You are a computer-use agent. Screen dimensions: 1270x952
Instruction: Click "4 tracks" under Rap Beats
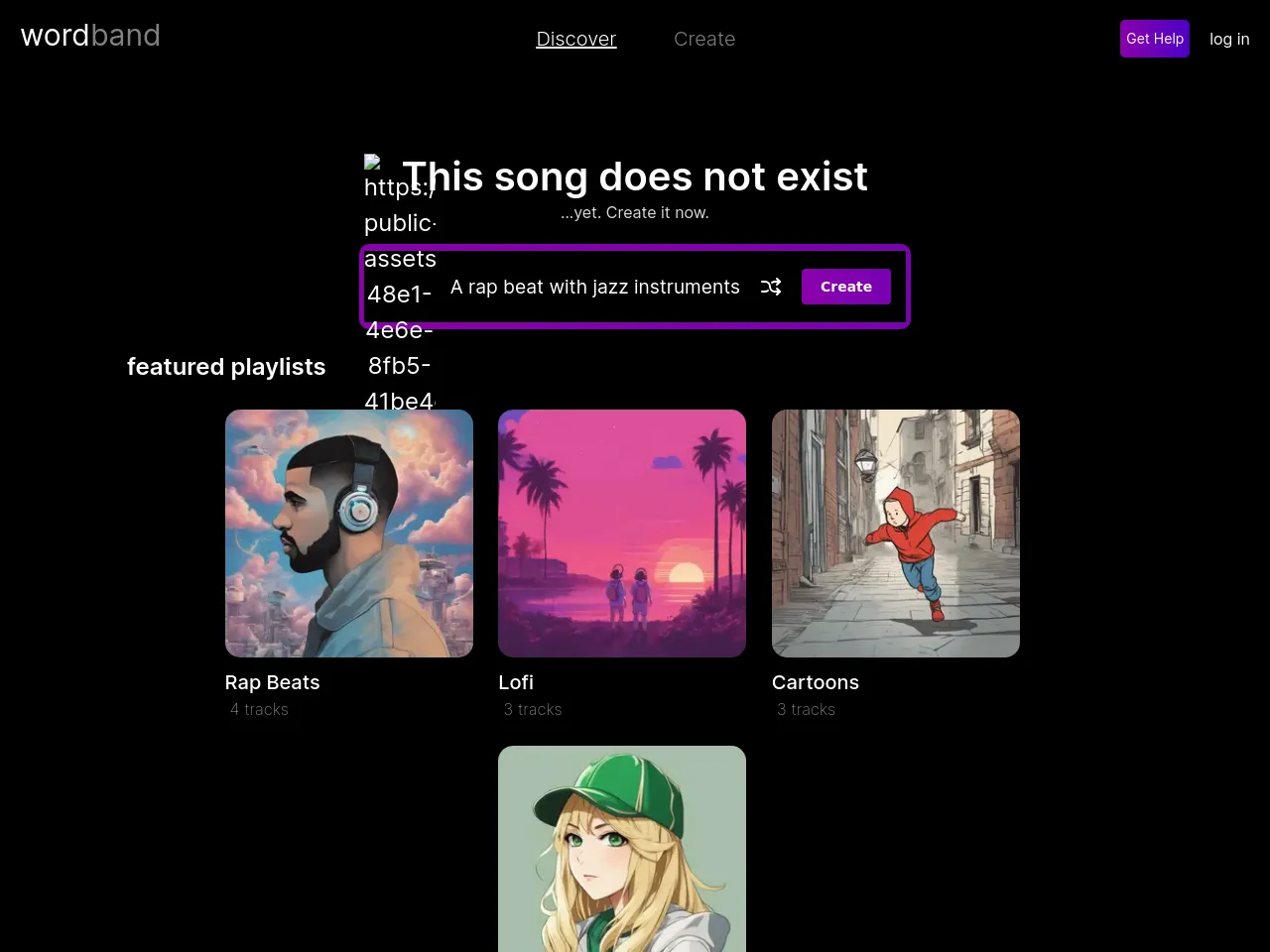pyautogui.click(x=259, y=709)
